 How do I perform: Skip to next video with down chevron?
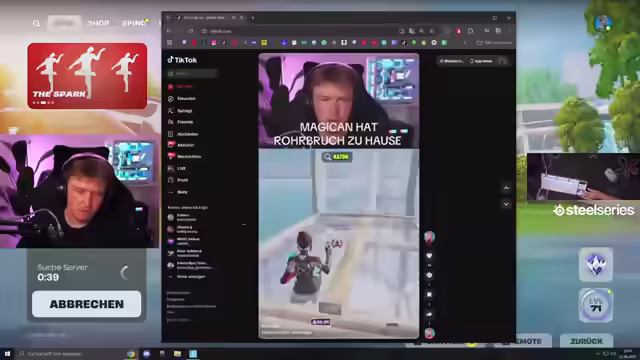[506, 204]
